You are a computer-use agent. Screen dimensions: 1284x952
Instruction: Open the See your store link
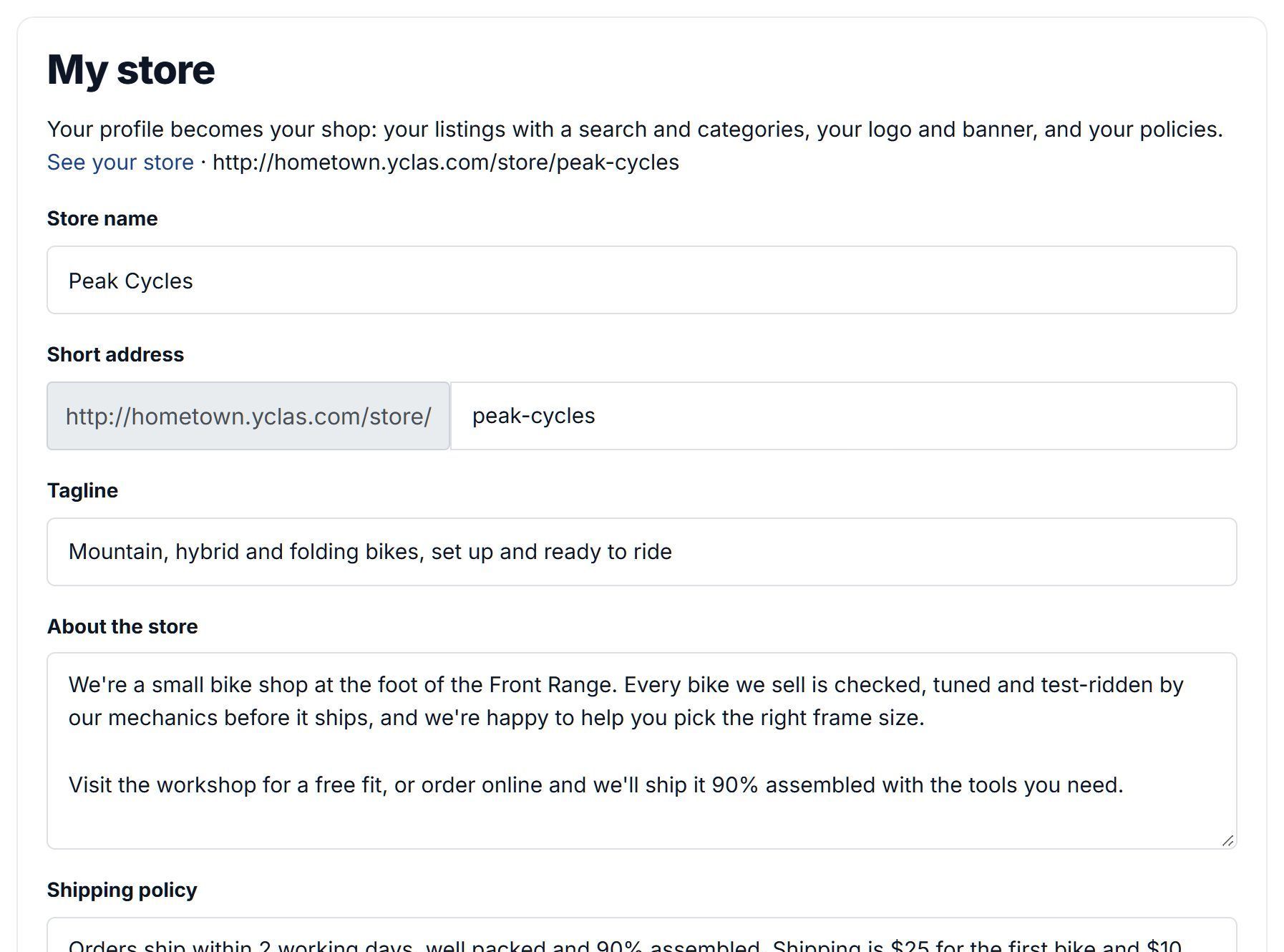click(x=120, y=162)
